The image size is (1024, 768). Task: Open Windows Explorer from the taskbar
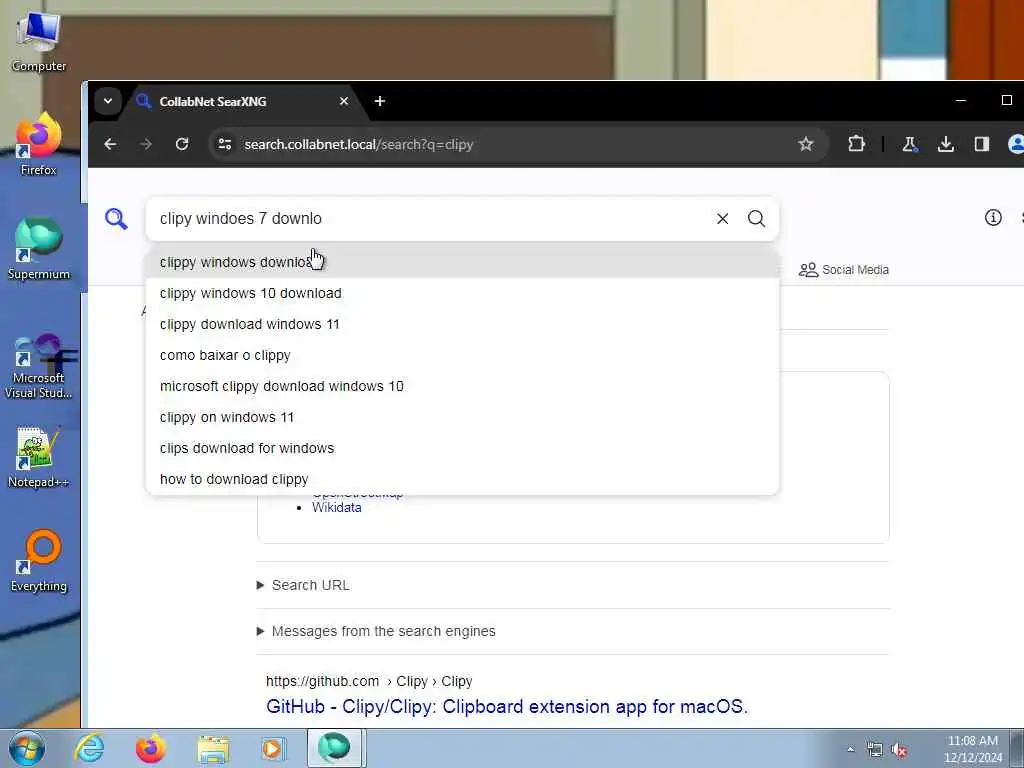(x=213, y=748)
